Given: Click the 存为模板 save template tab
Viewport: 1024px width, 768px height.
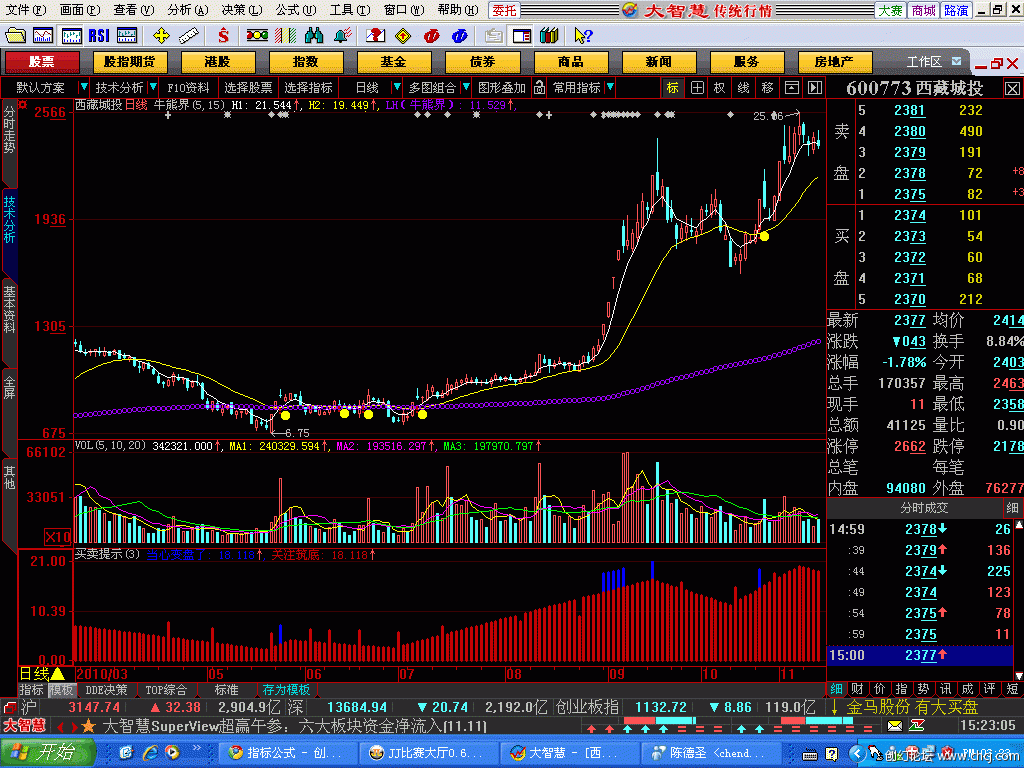Looking at the screenshot, I should pos(287,690).
